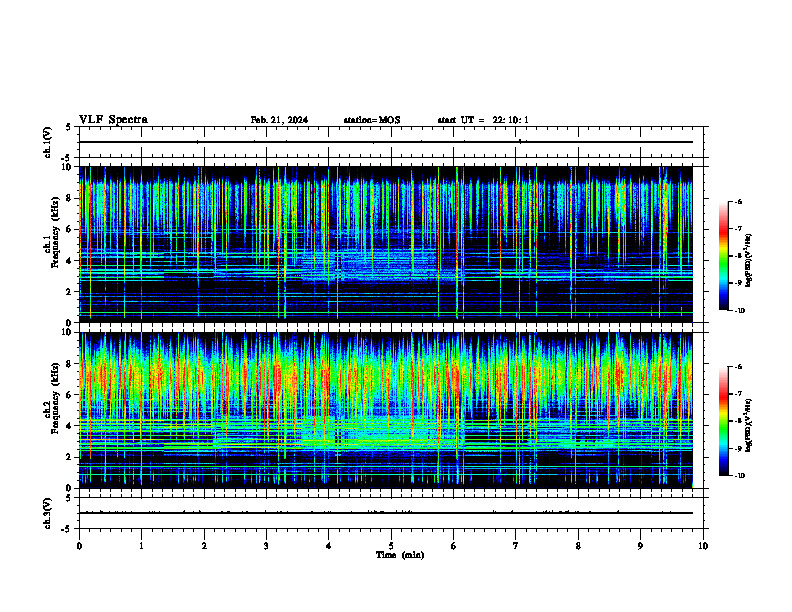The width and height of the screenshot is (792, 612).
Task: Click time axis tick label "3"
Action: [x=266, y=546]
